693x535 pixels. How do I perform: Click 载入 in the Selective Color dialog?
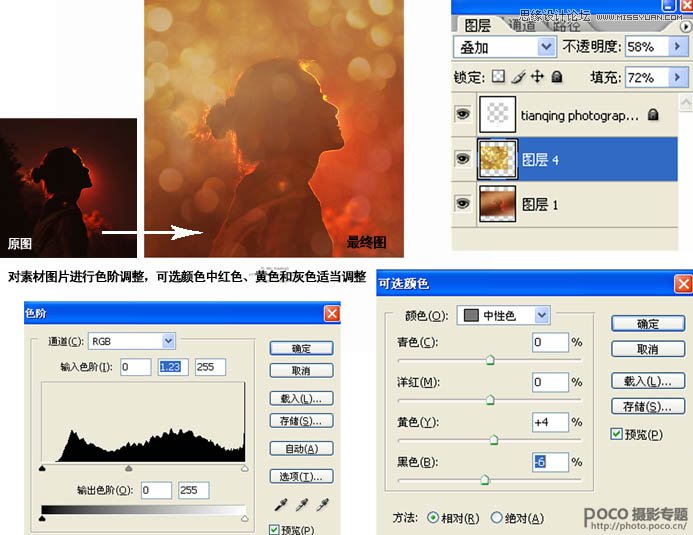click(x=648, y=381)
